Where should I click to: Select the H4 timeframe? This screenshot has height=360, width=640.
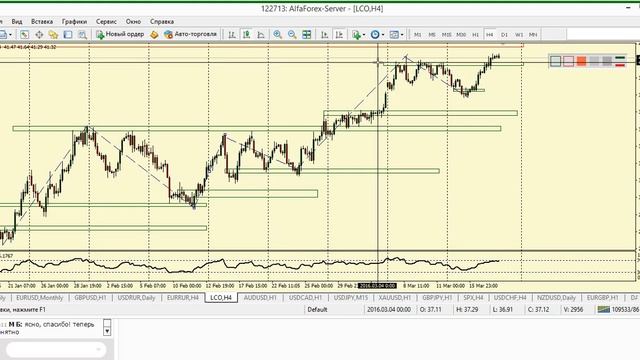pos(490,35)
